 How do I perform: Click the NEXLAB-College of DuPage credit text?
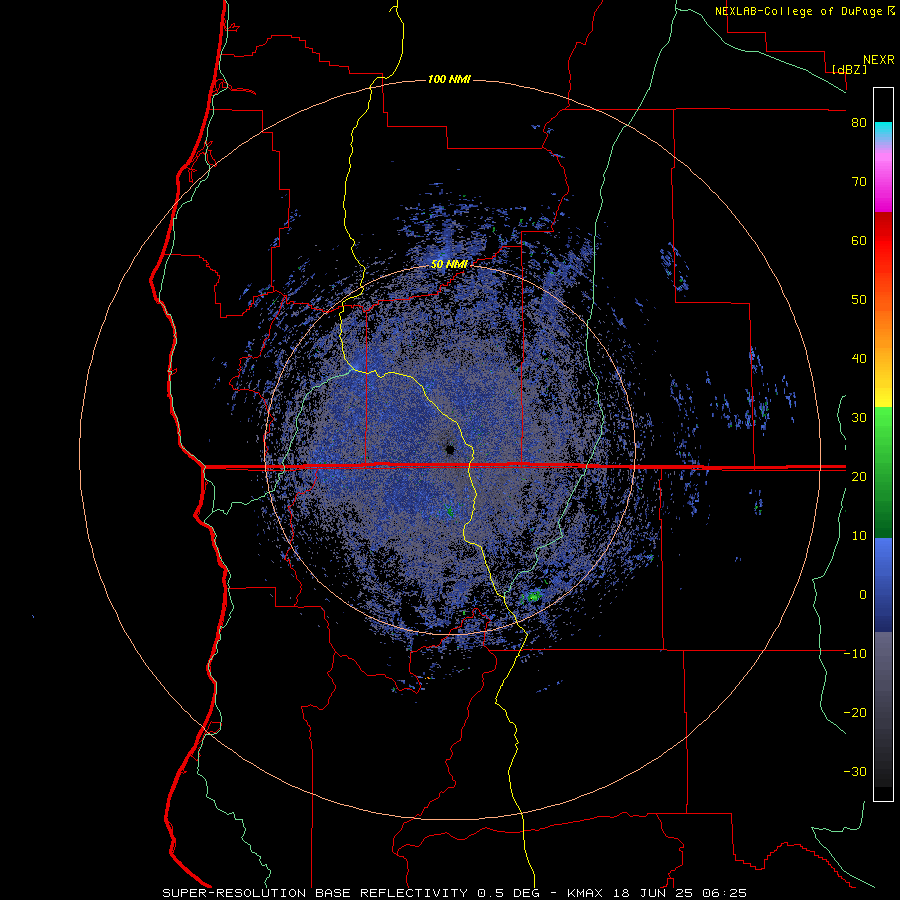coord(798,11)
